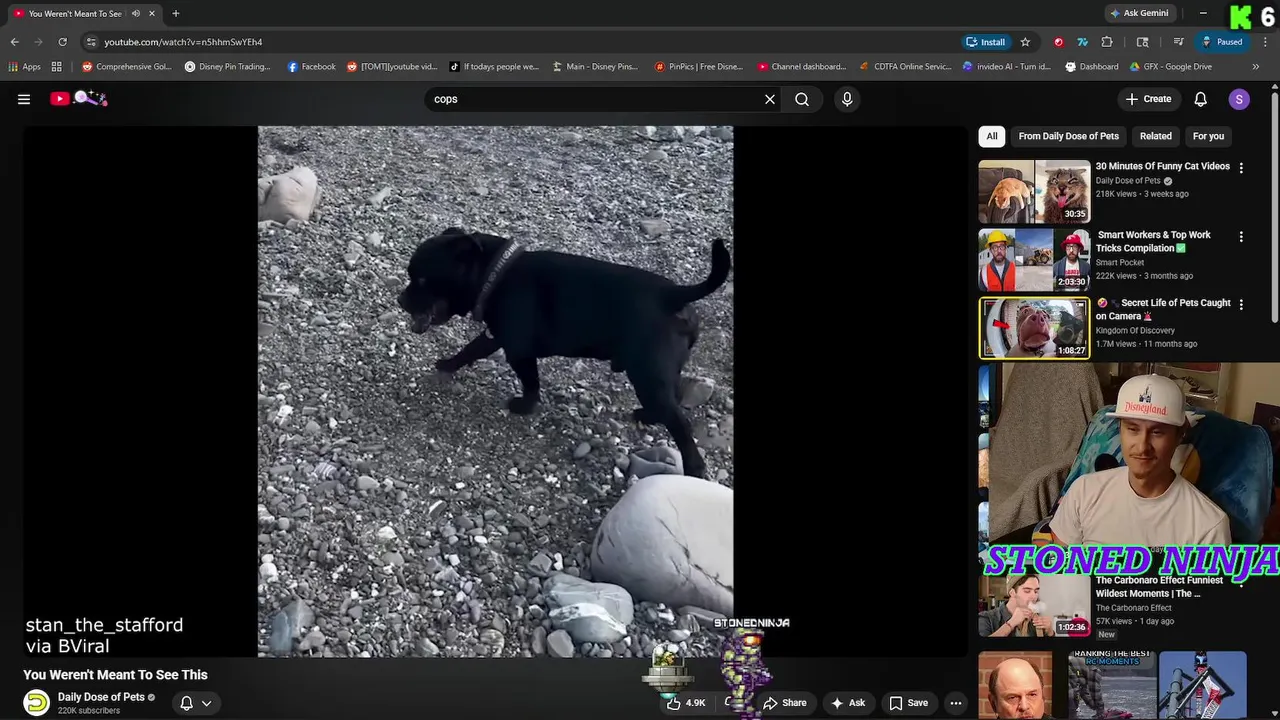Image resolution: width=1280 pixels, height=720 pixels.
Task: Open a new browser tab
Action: click(x=175, y=13)
